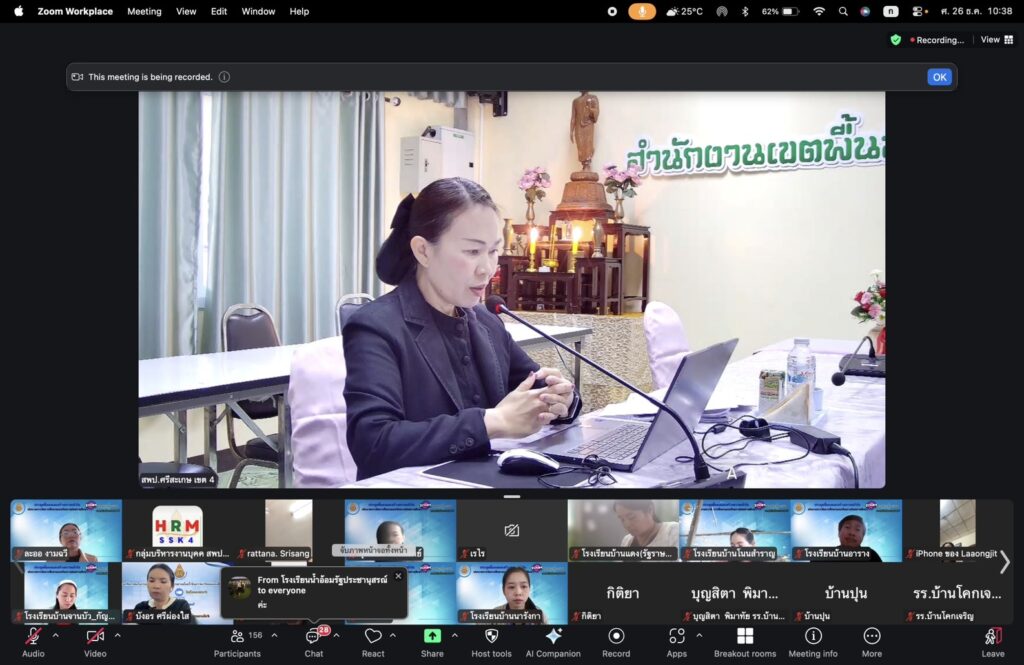Click the Apps icon

coord(677,637)
